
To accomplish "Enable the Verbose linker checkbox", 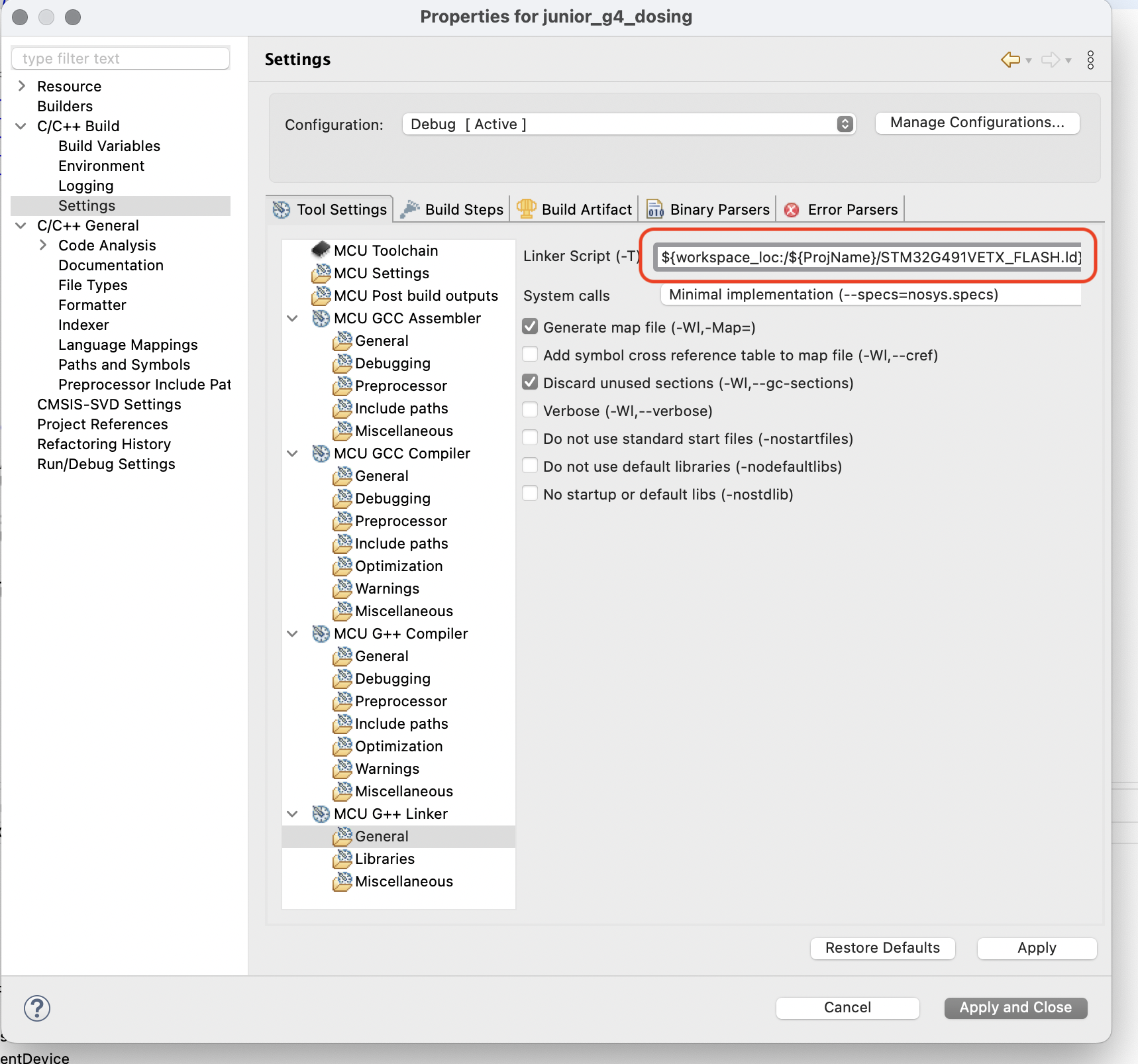I will coord(530,410).
